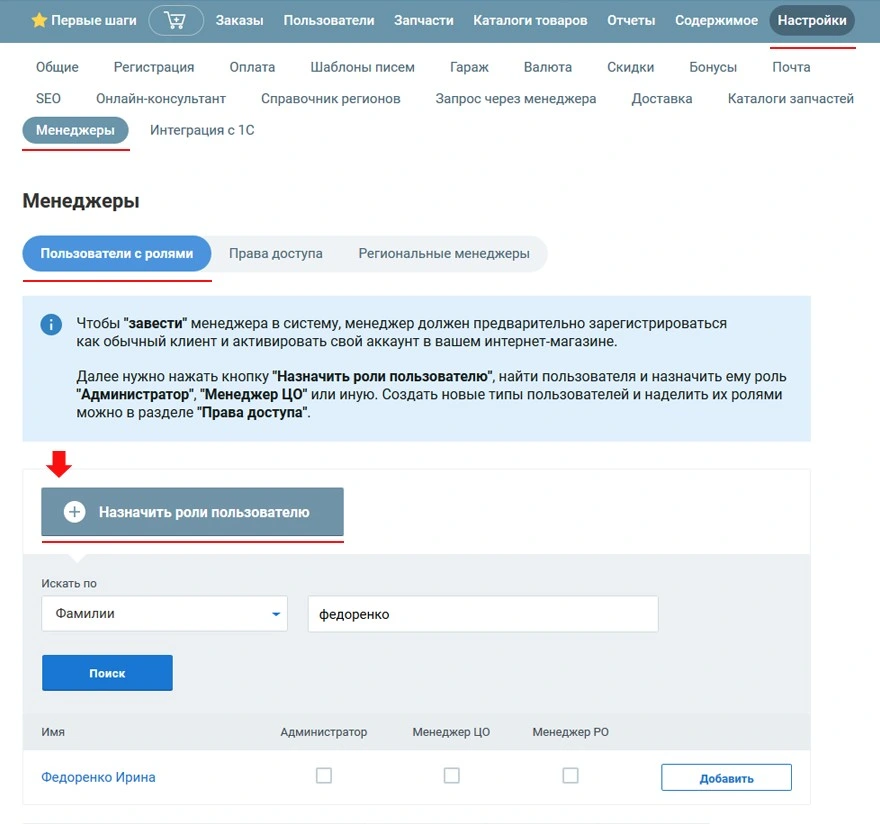Open the Пользователи menu

[329, 21]
